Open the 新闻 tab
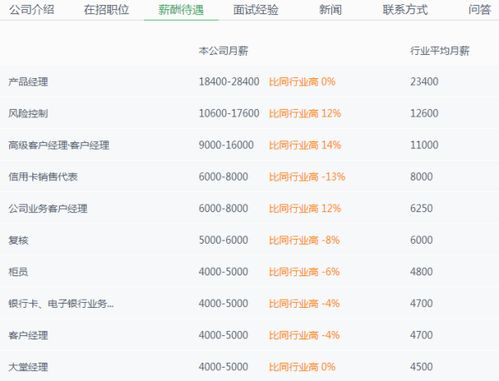The image size is (499, 381). pos(330,10)
